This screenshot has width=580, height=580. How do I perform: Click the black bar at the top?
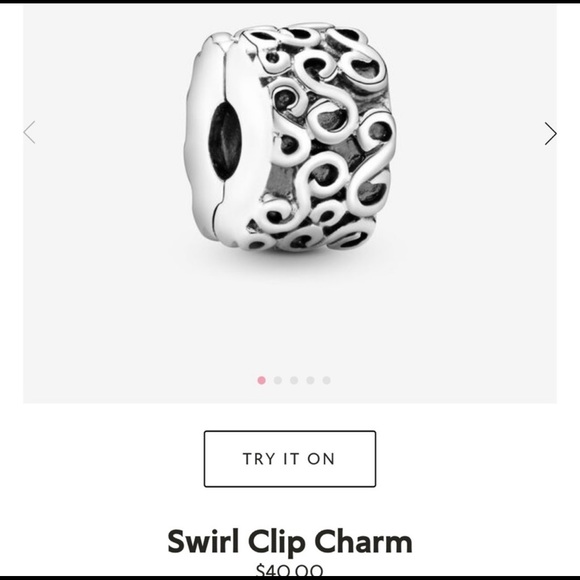coord(290,1)
